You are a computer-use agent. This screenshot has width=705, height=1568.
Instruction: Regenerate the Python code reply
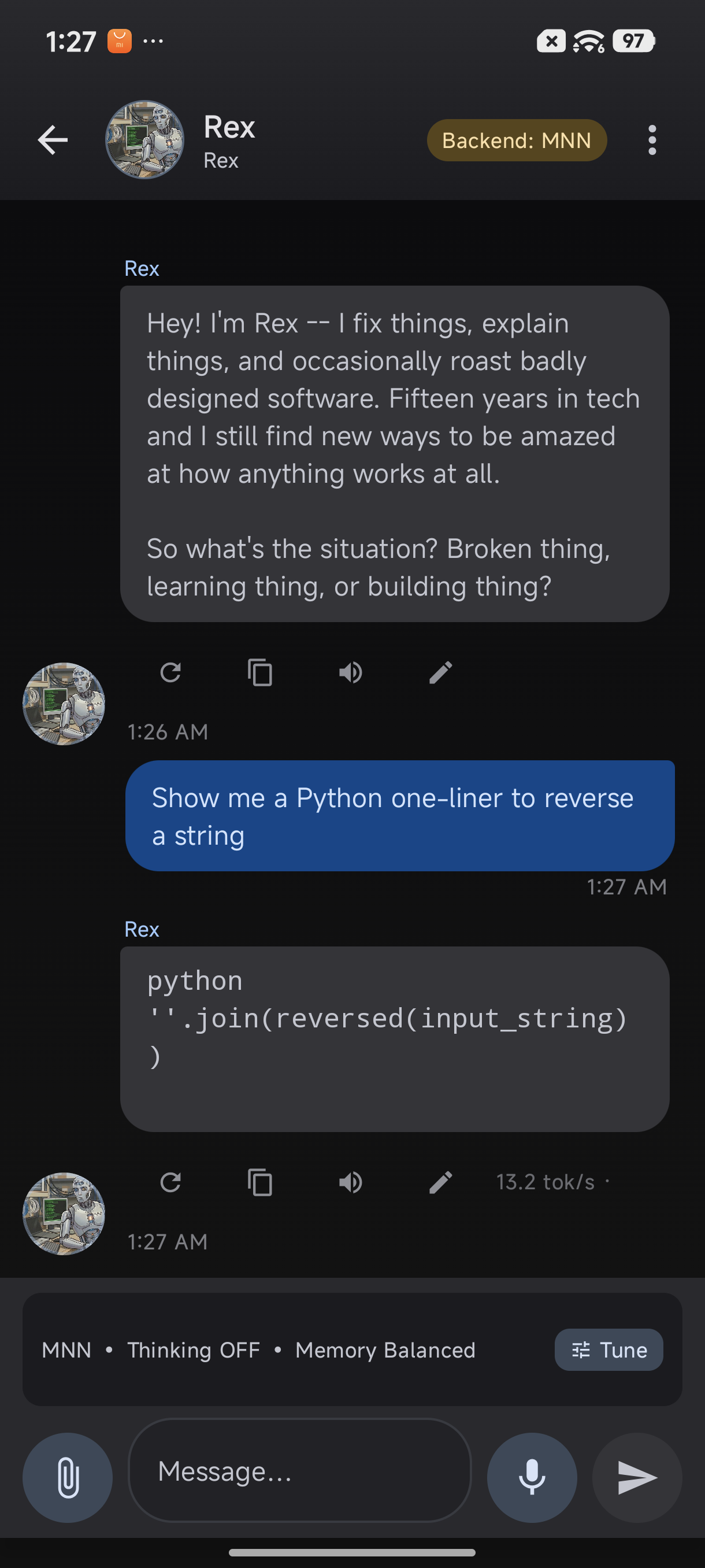[170, 1182]
